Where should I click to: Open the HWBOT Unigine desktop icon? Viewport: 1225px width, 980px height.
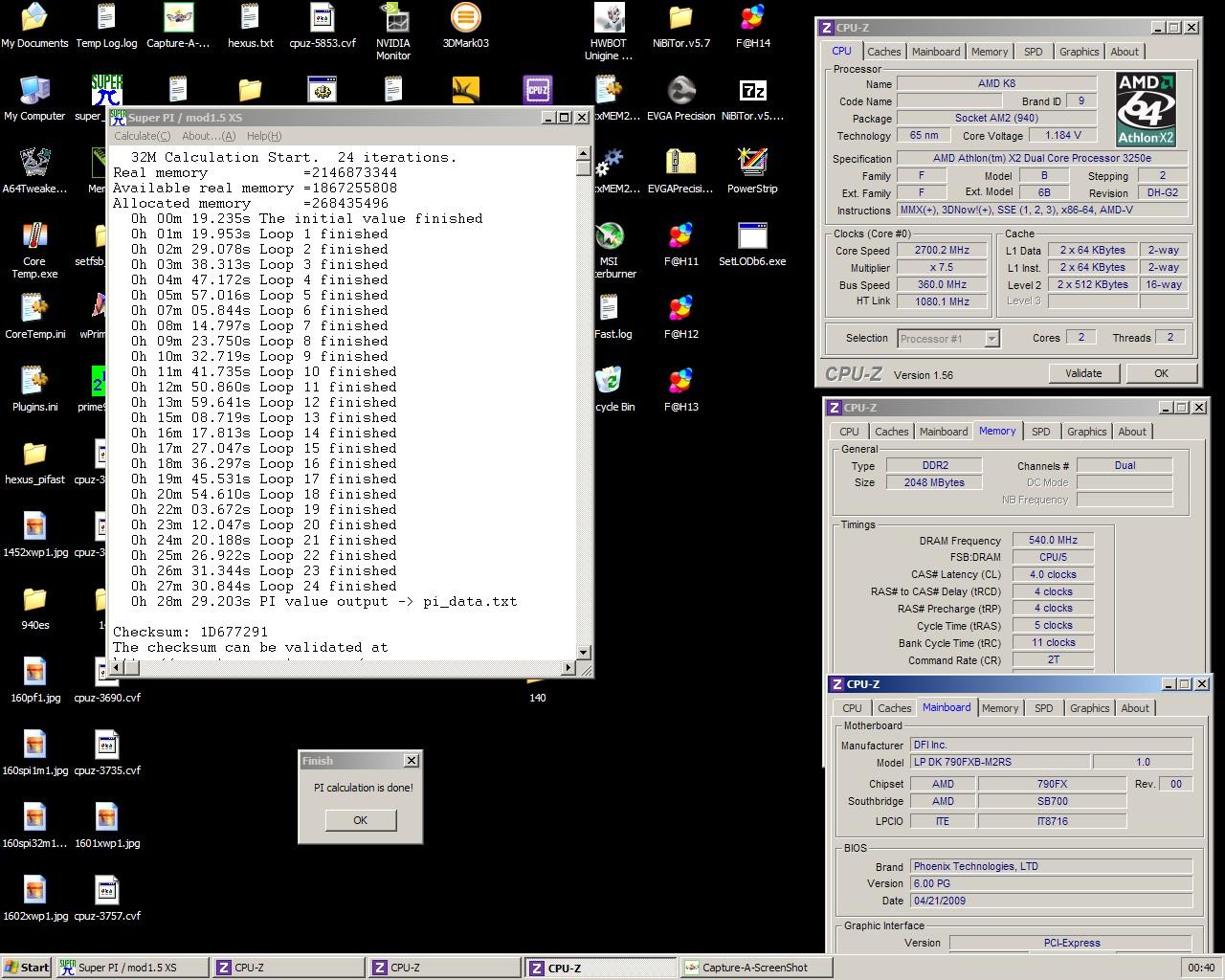(x=609, y=32)
